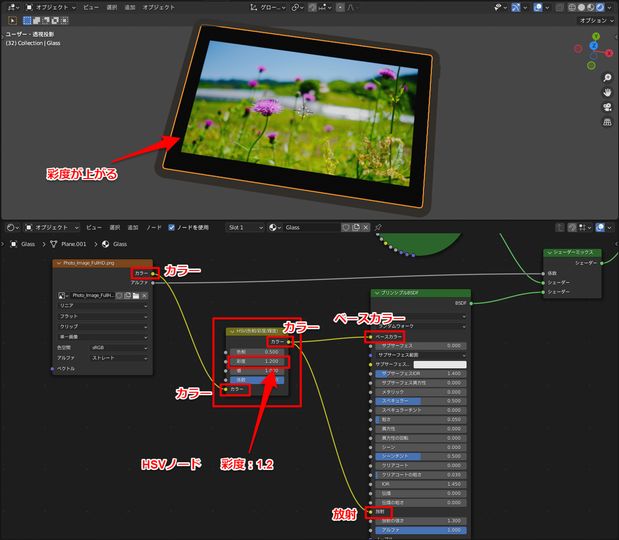Unlink the image with X in texture node
The height and width of the screenshot is (540, 619).
[x=144, y=295]
